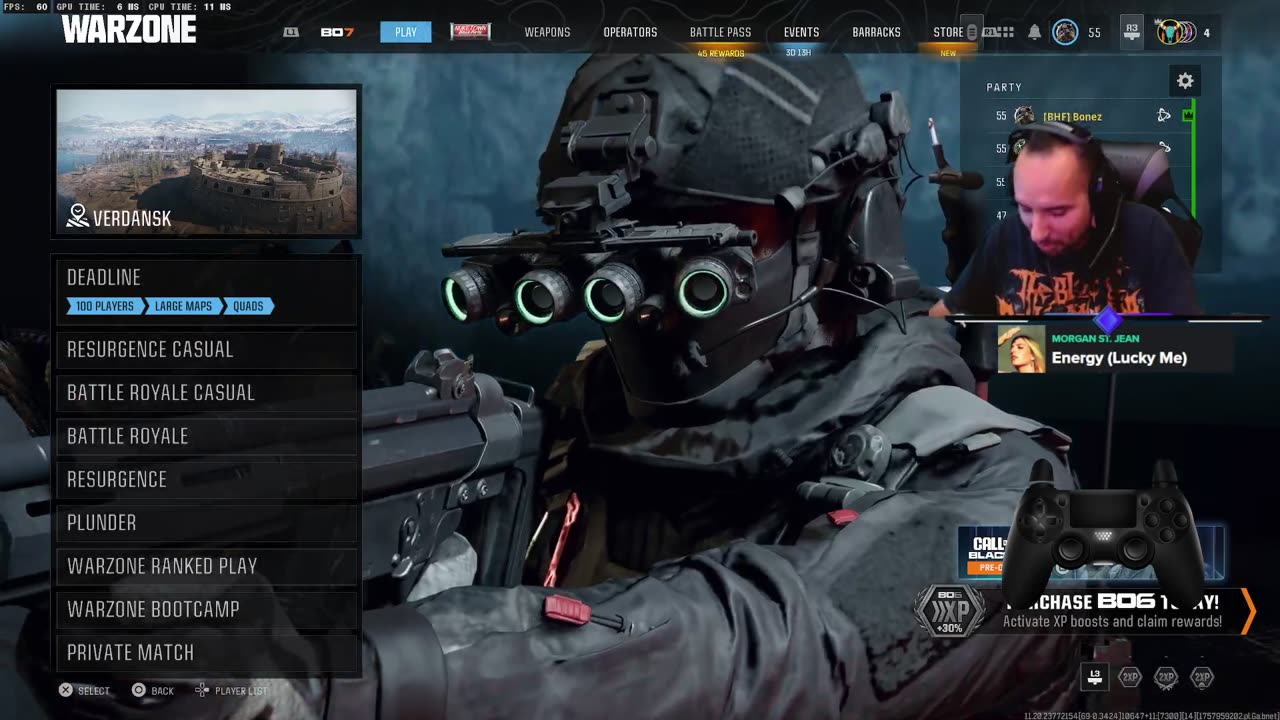The width and height of the screenshot is (1280, 720).
Task: Open the Nuketown Block Party event tab
Action: click(470, 32)
